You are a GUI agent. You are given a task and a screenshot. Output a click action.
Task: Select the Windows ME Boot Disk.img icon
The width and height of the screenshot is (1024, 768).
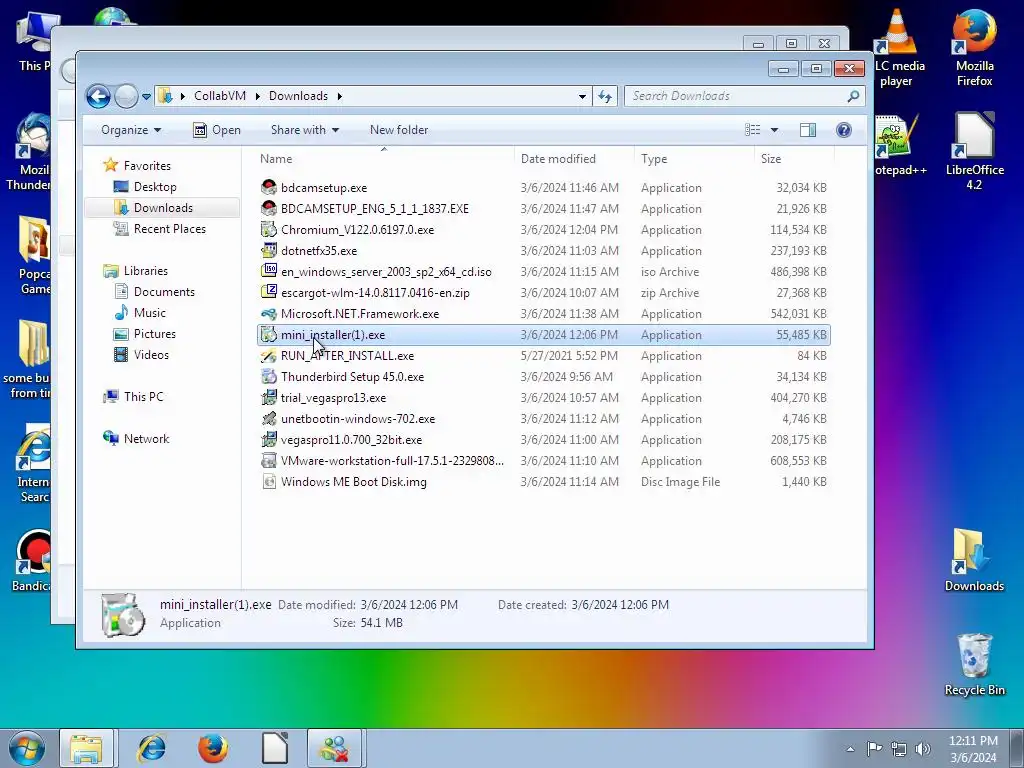click(268, 481)
